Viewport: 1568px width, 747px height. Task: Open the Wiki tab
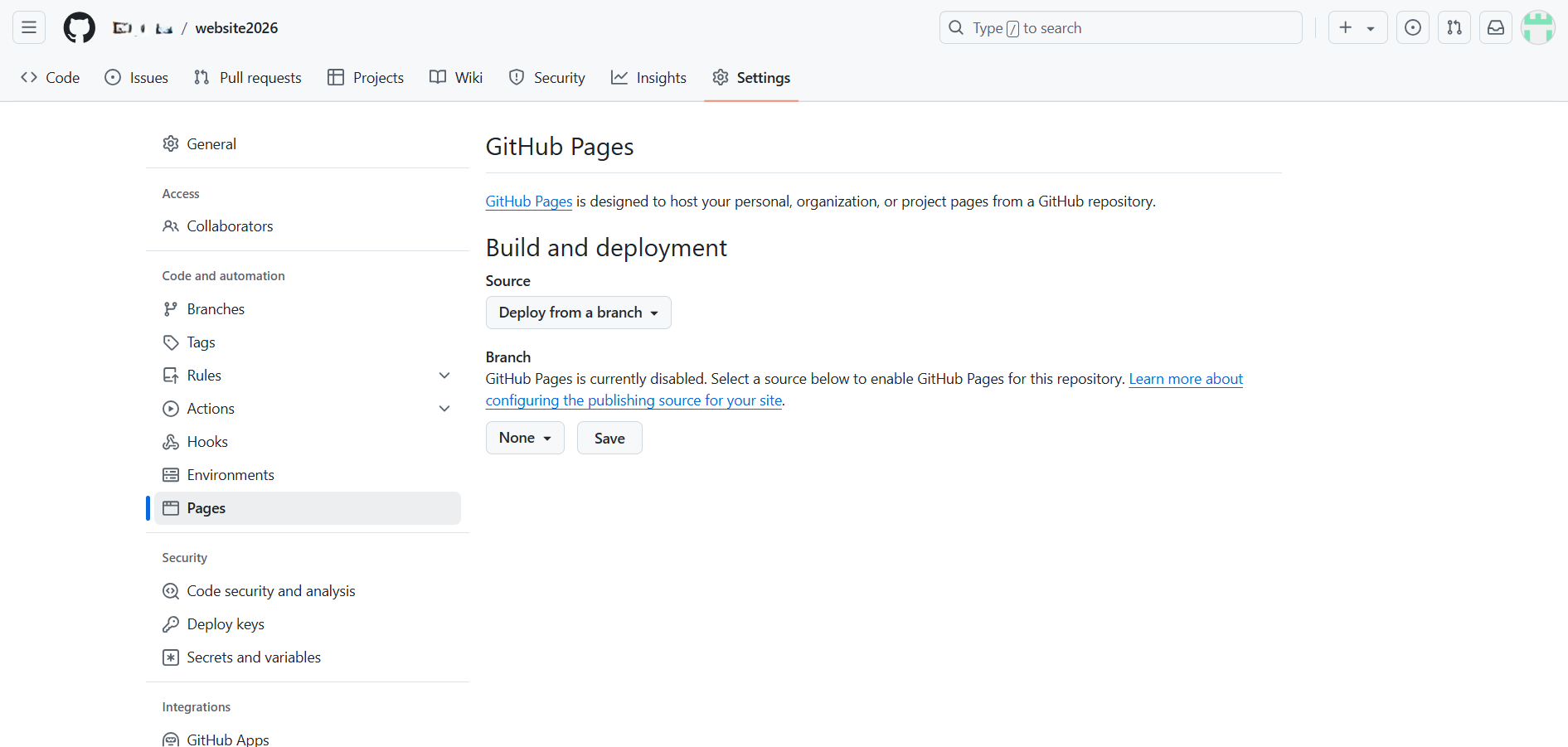coord(455,77)
